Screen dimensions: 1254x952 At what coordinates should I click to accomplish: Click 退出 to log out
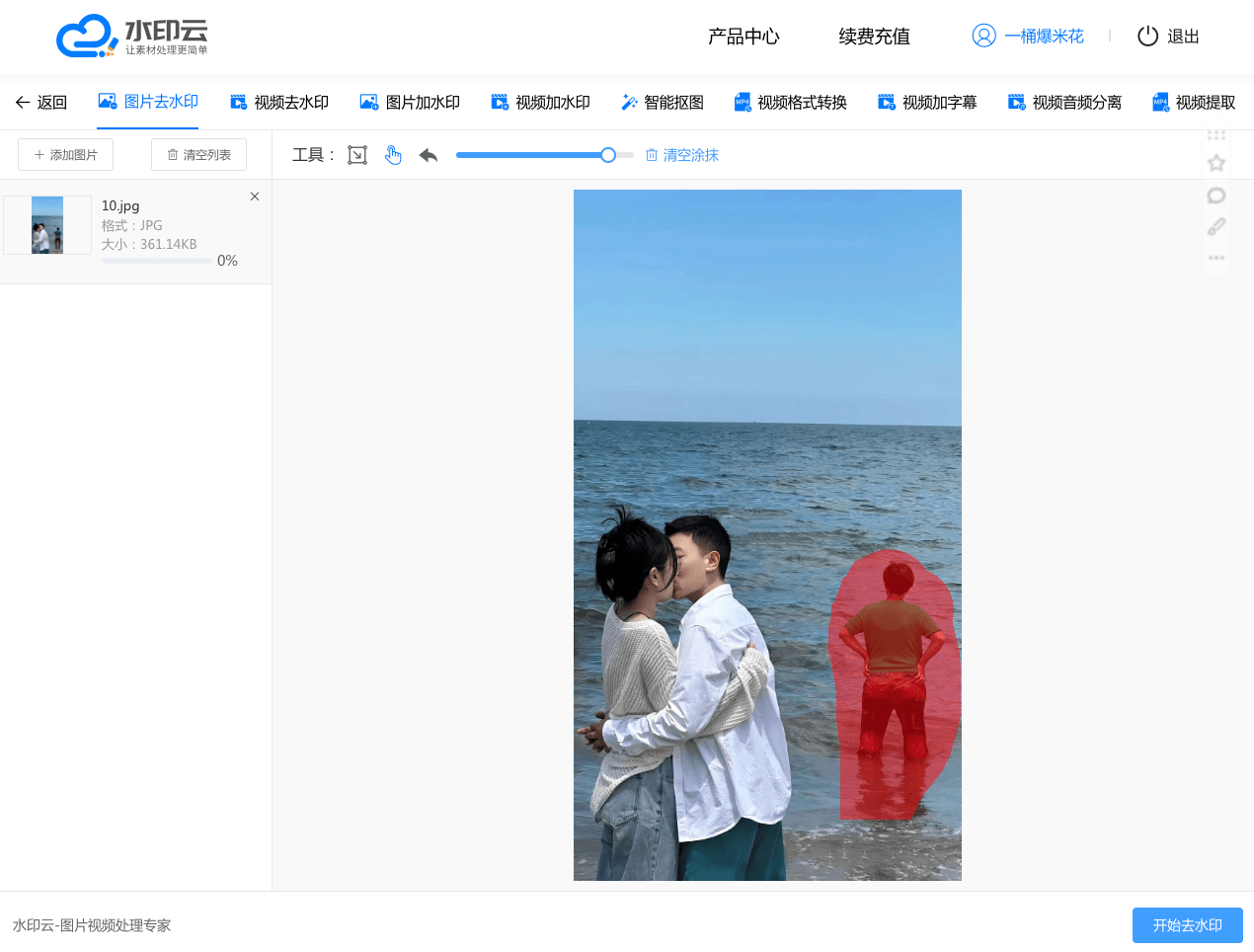point(1183,37)
